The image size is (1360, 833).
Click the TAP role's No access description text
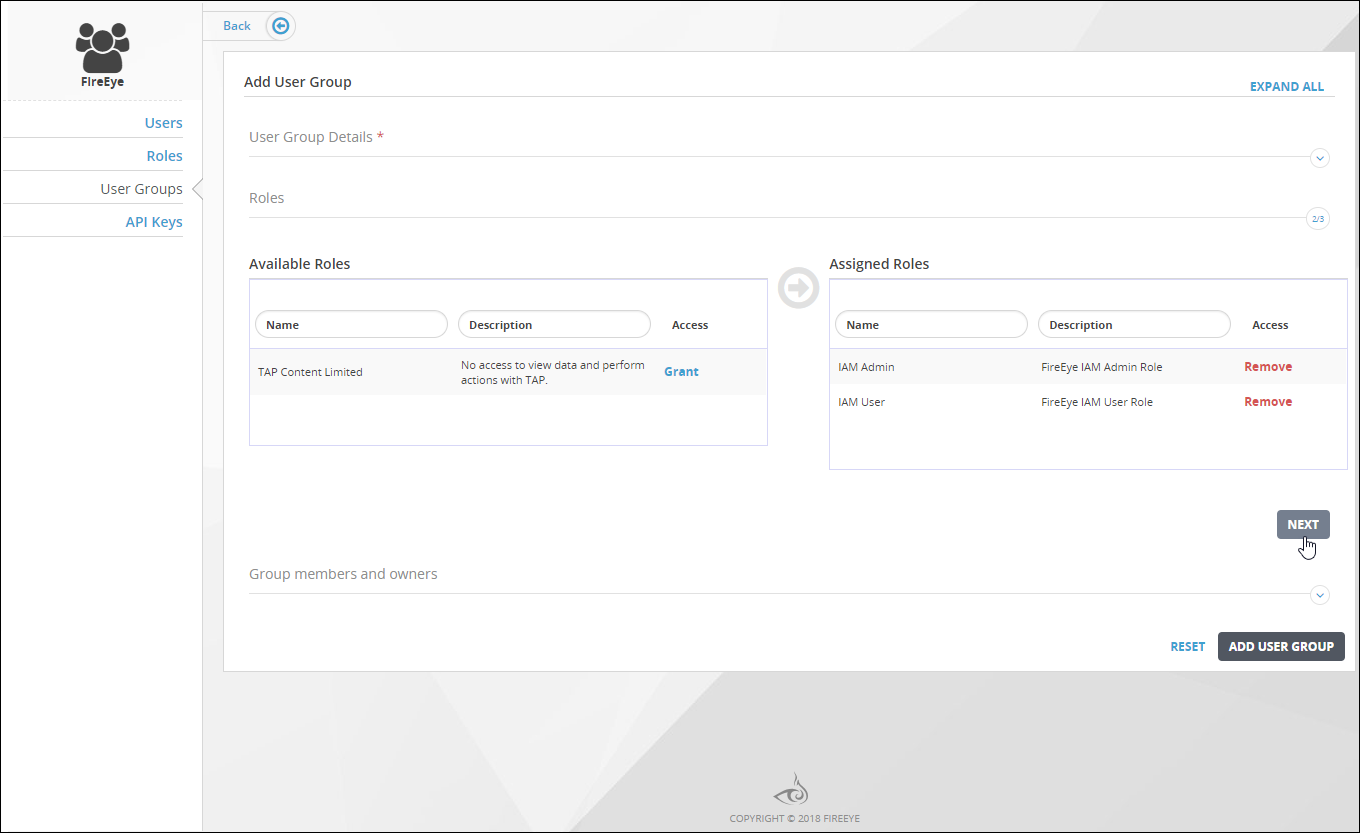pyautogui.click(x=553, y=372)
